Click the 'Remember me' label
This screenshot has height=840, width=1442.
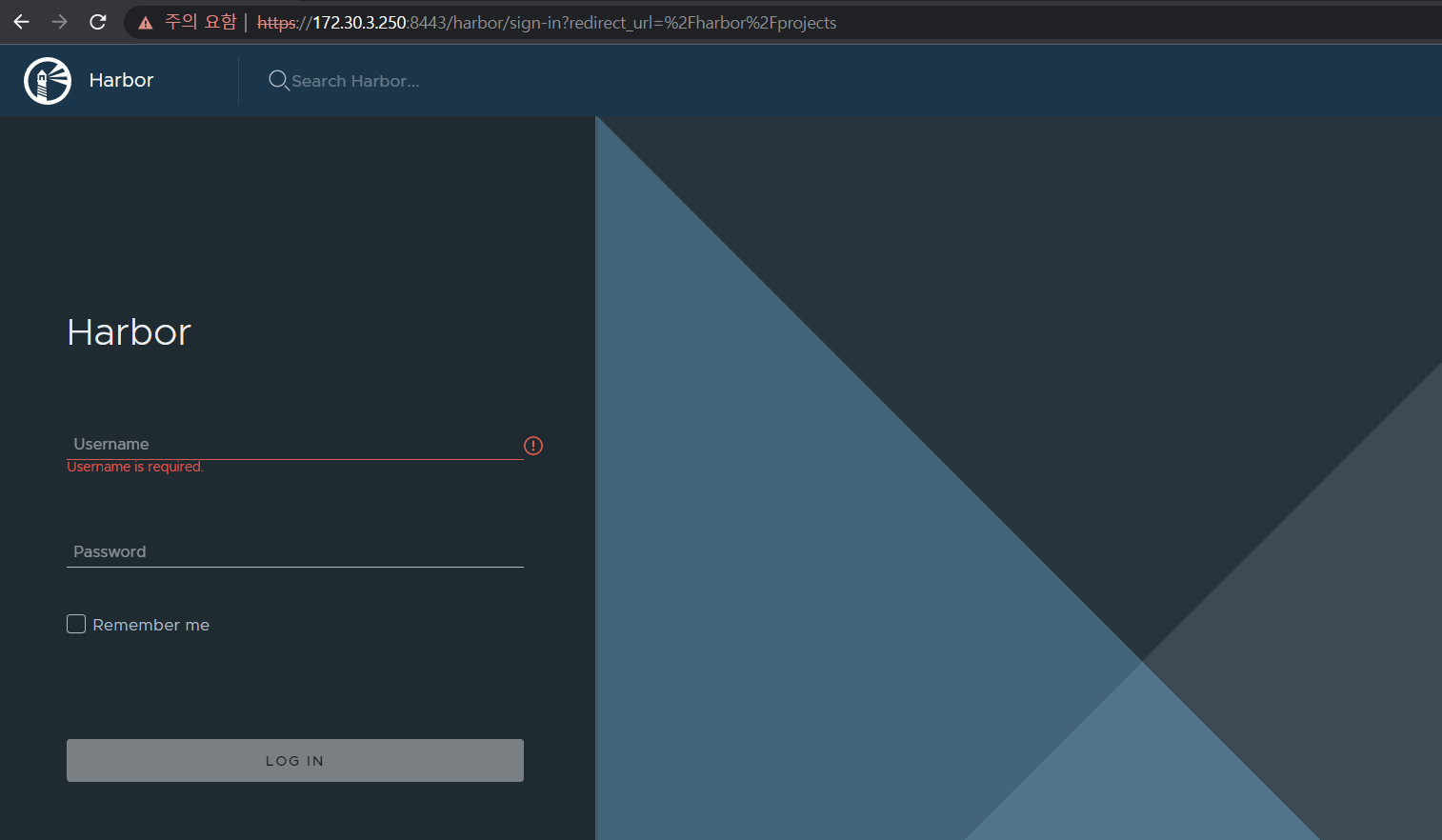[x=151, y=625]
